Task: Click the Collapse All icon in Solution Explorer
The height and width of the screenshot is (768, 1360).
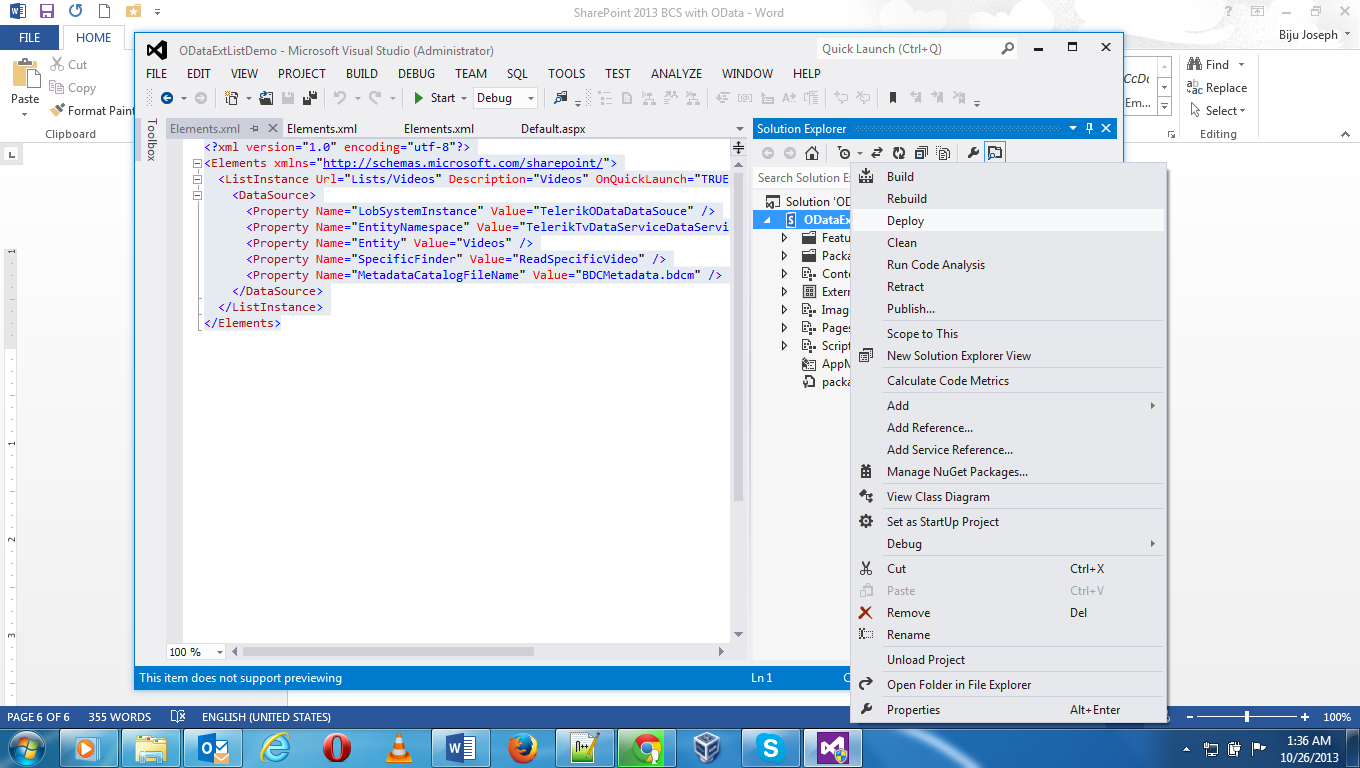Action: [921, 153]
